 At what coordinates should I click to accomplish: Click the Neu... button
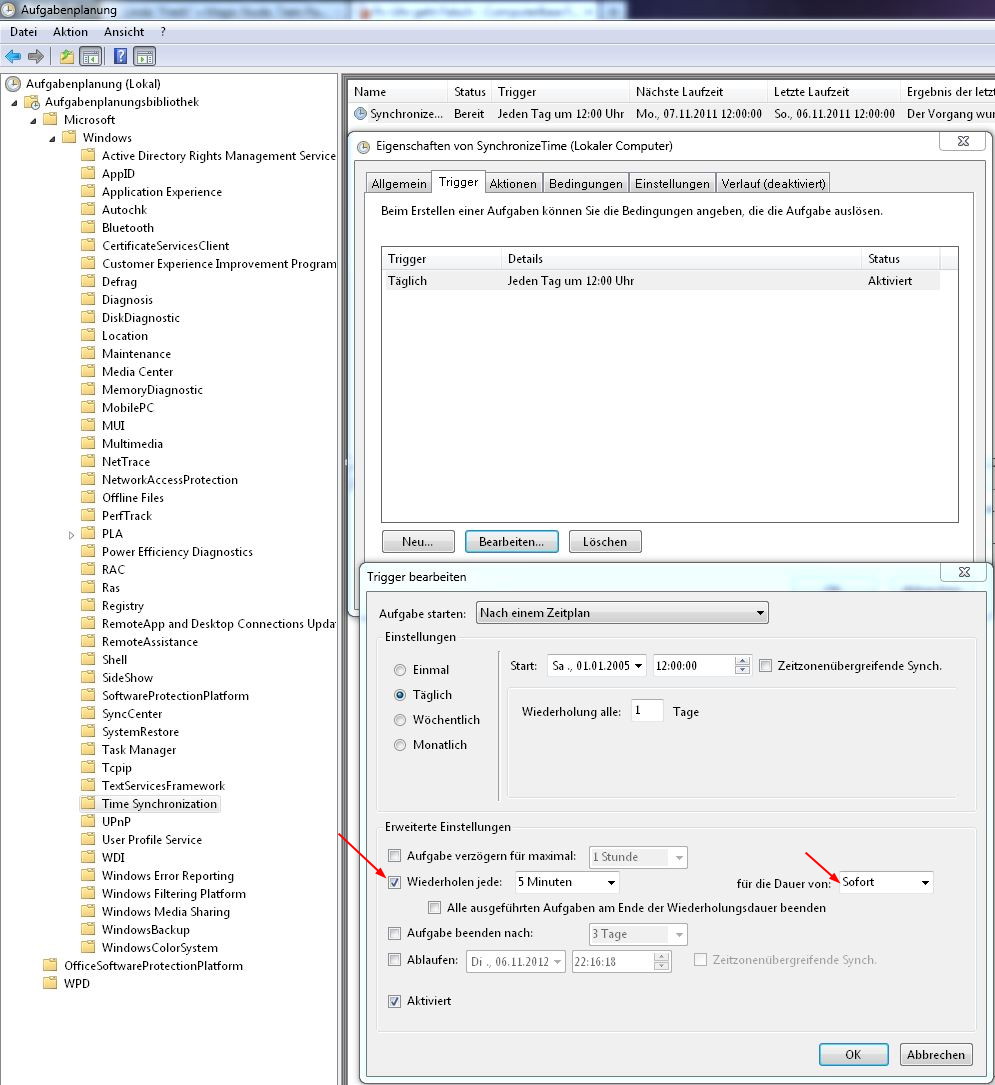[x=418, y=542]
